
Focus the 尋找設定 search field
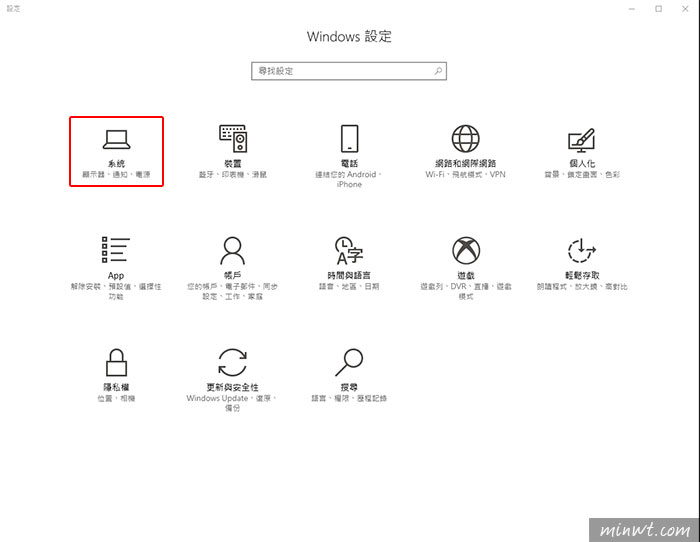(349, 71)
